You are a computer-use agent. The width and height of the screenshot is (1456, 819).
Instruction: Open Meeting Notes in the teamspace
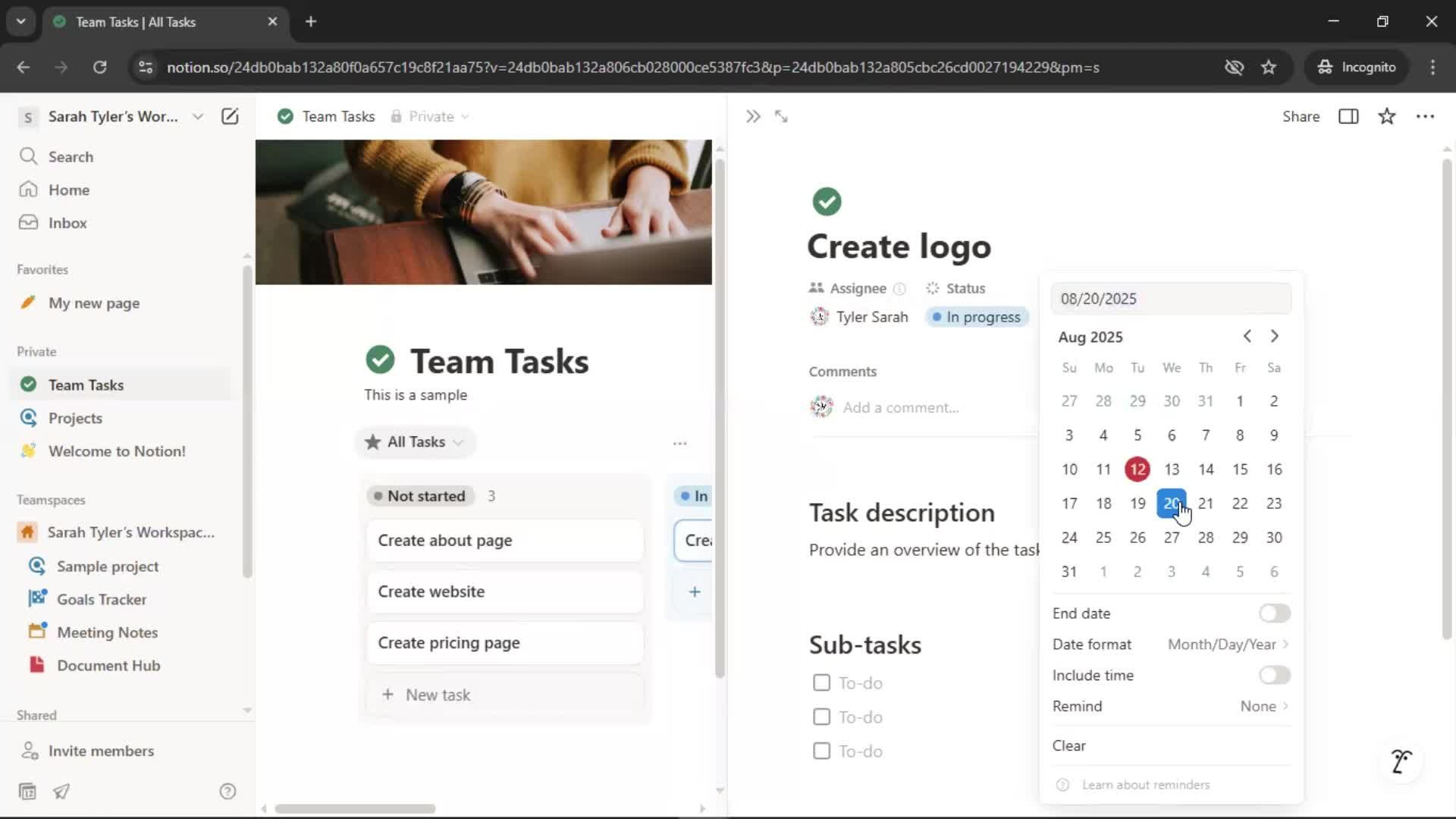point(107,632)
